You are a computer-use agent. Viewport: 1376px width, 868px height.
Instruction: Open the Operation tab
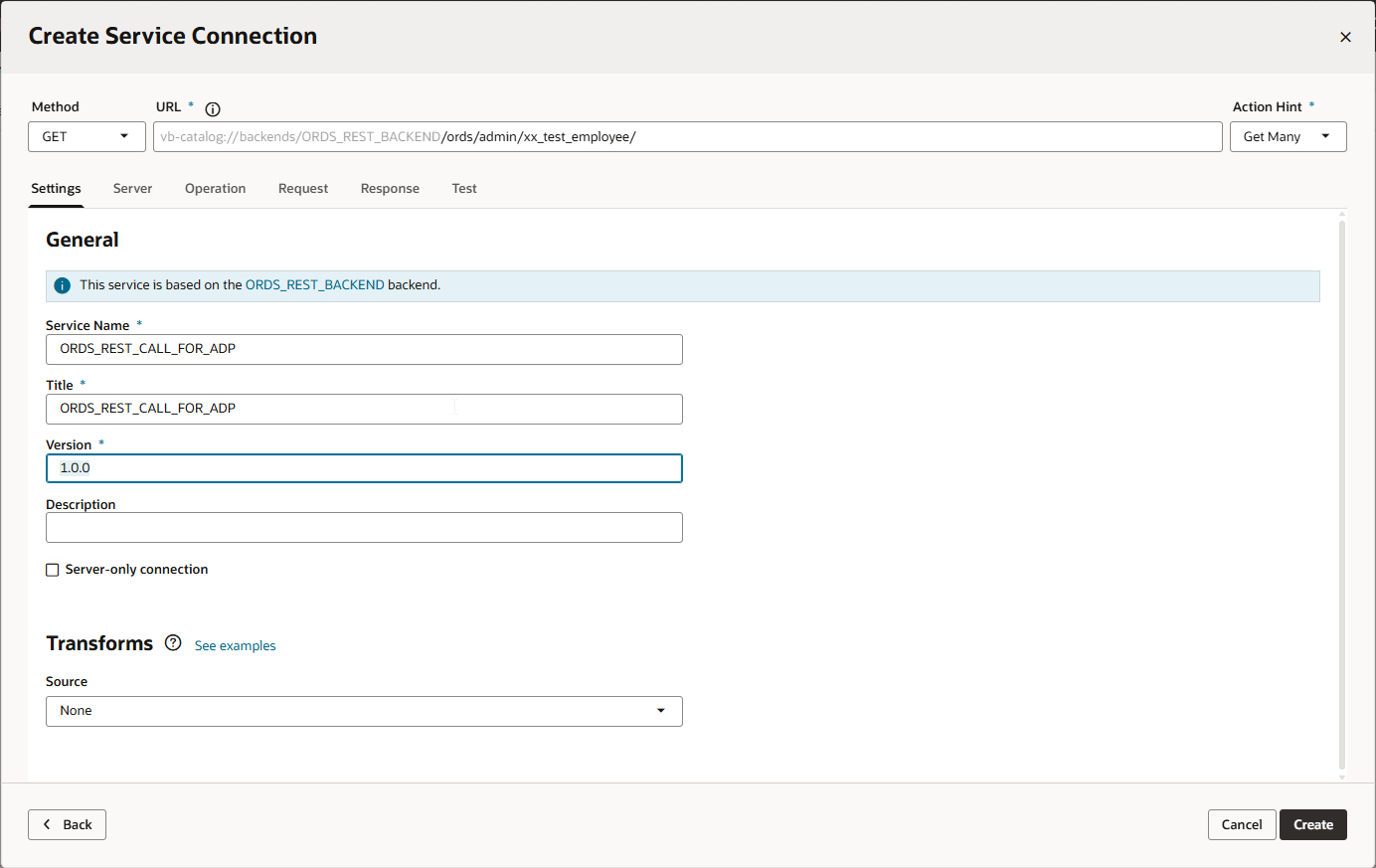[x=215, y=189]
